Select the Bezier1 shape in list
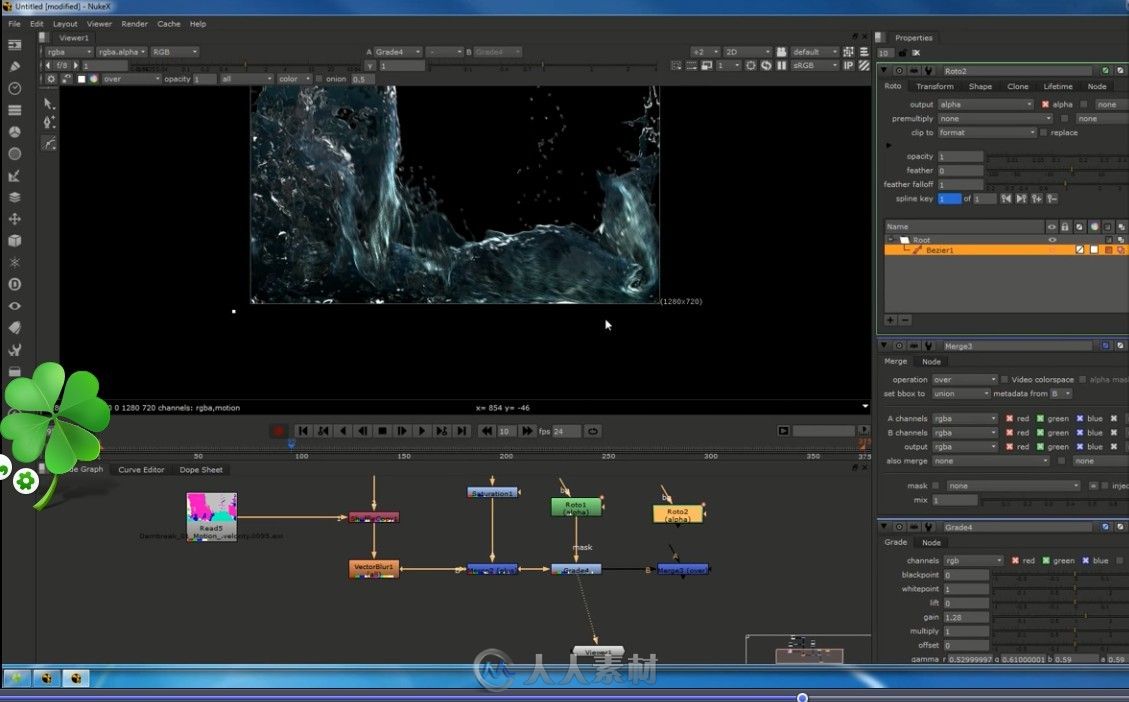 [940, 250]
